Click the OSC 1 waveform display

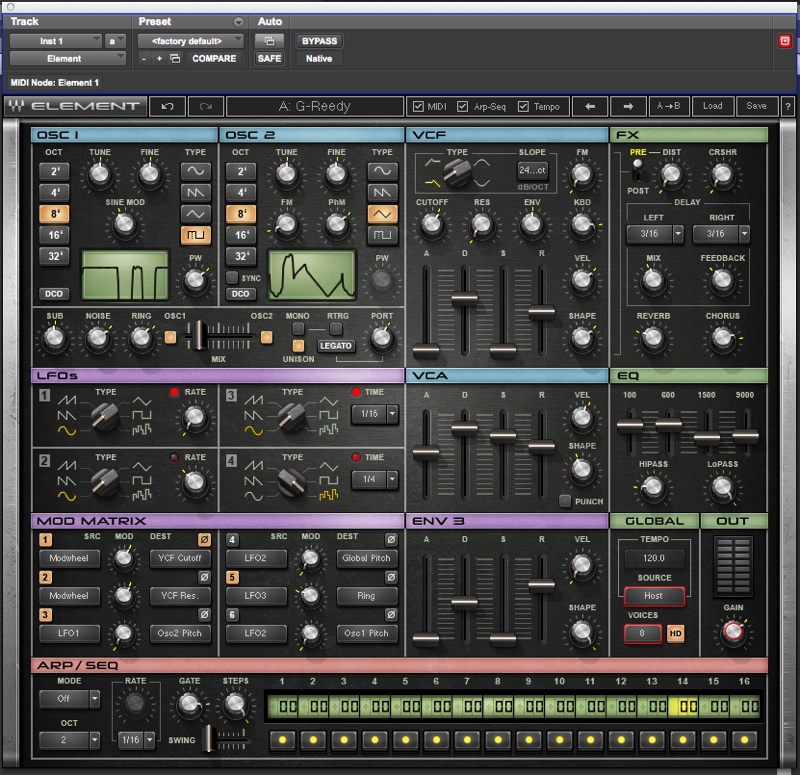(x=125, y=275)
